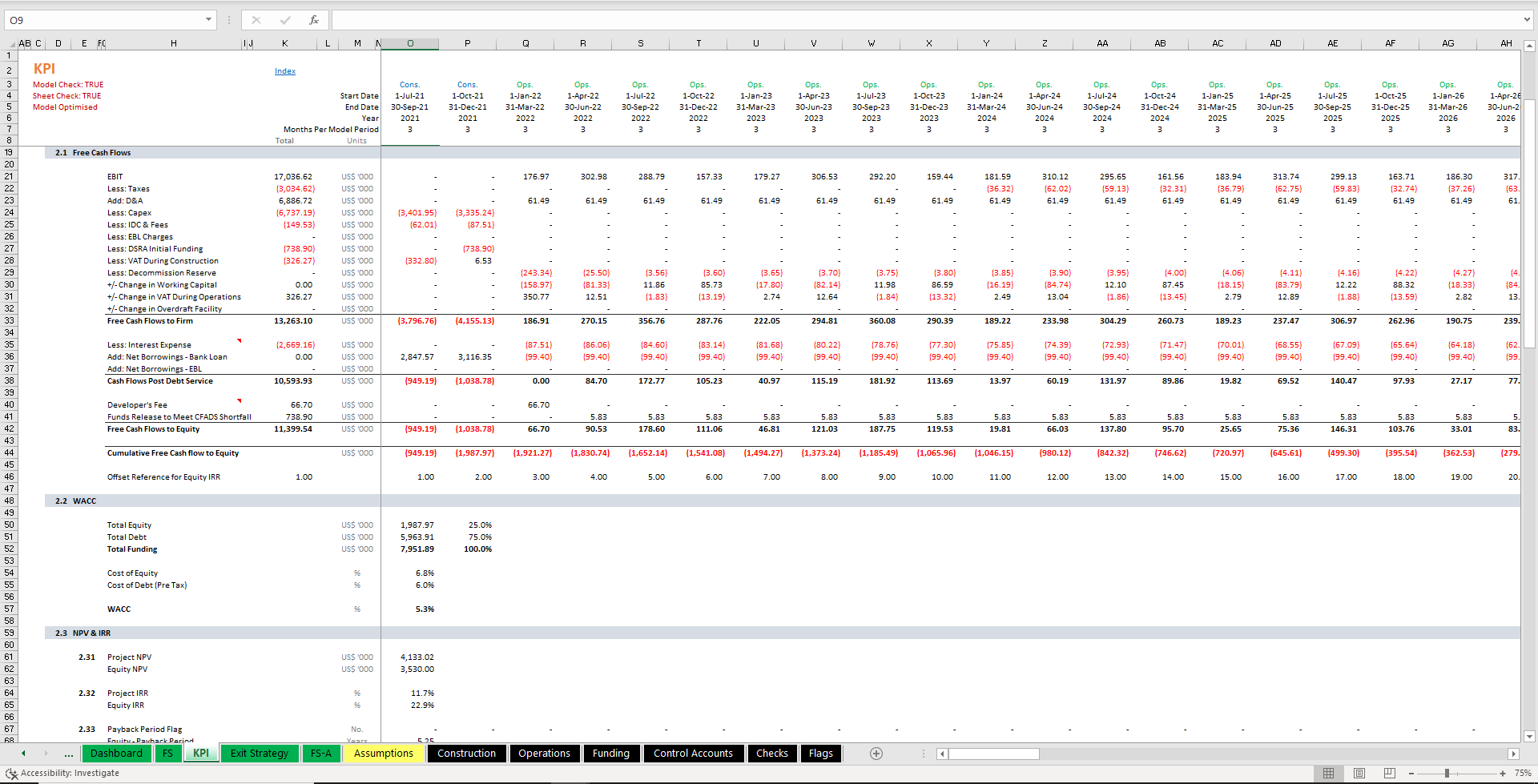Open Accessibility: Investigate status item
Image resolution: width=1538 pixels, height=784 pixels.
[x=62, y=774]
